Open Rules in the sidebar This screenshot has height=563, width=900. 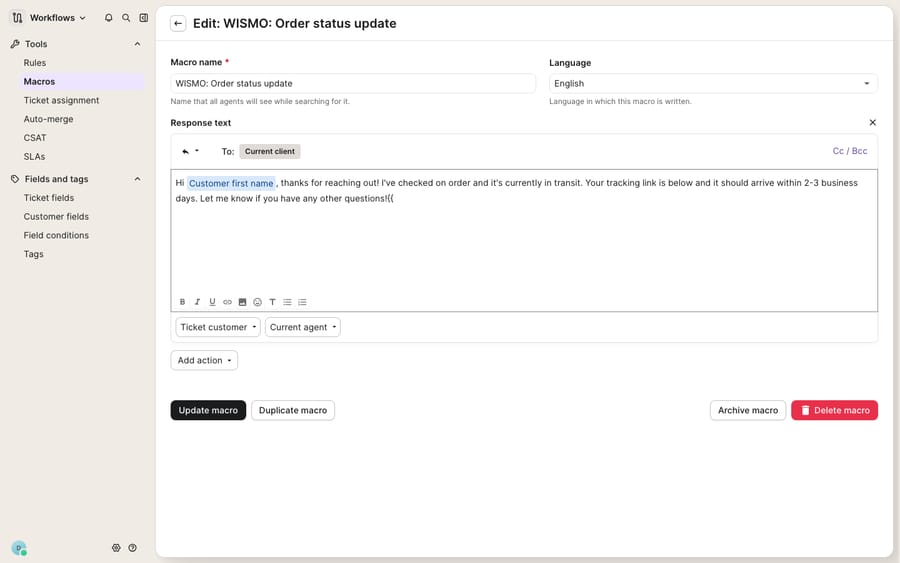[x=35, y=63]
